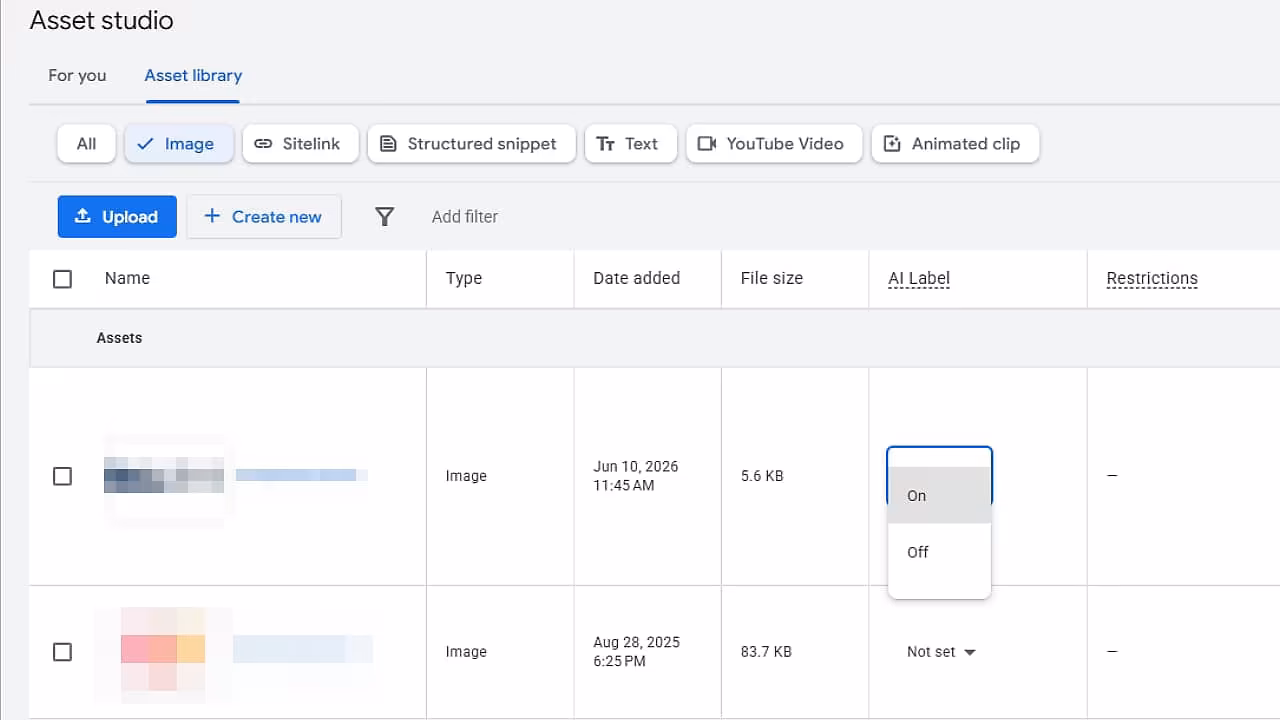Choose On in the AI Label dropdown
Screen dimensions: 1280x720
point(939,495)
